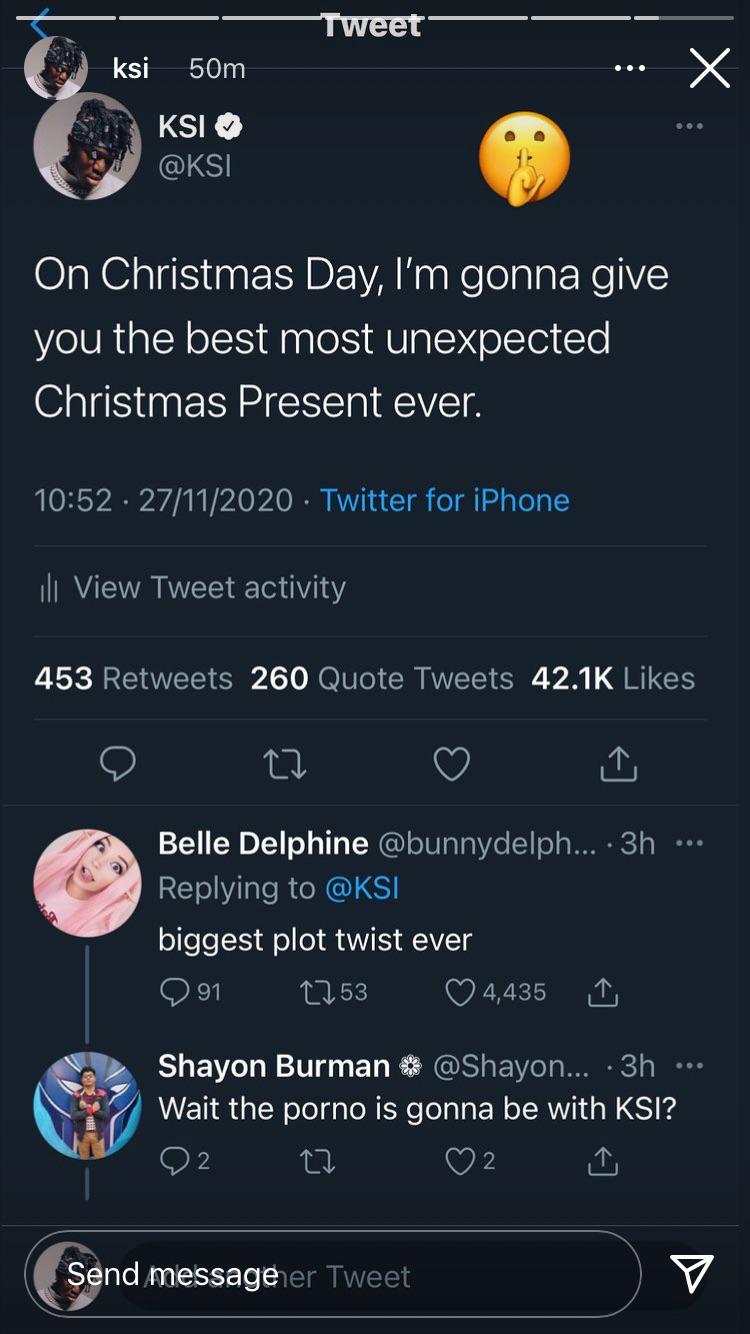The image size is (750, 1334).
Task: Like Shayon Burman's reply
Action: click(x=460, y=1160)
